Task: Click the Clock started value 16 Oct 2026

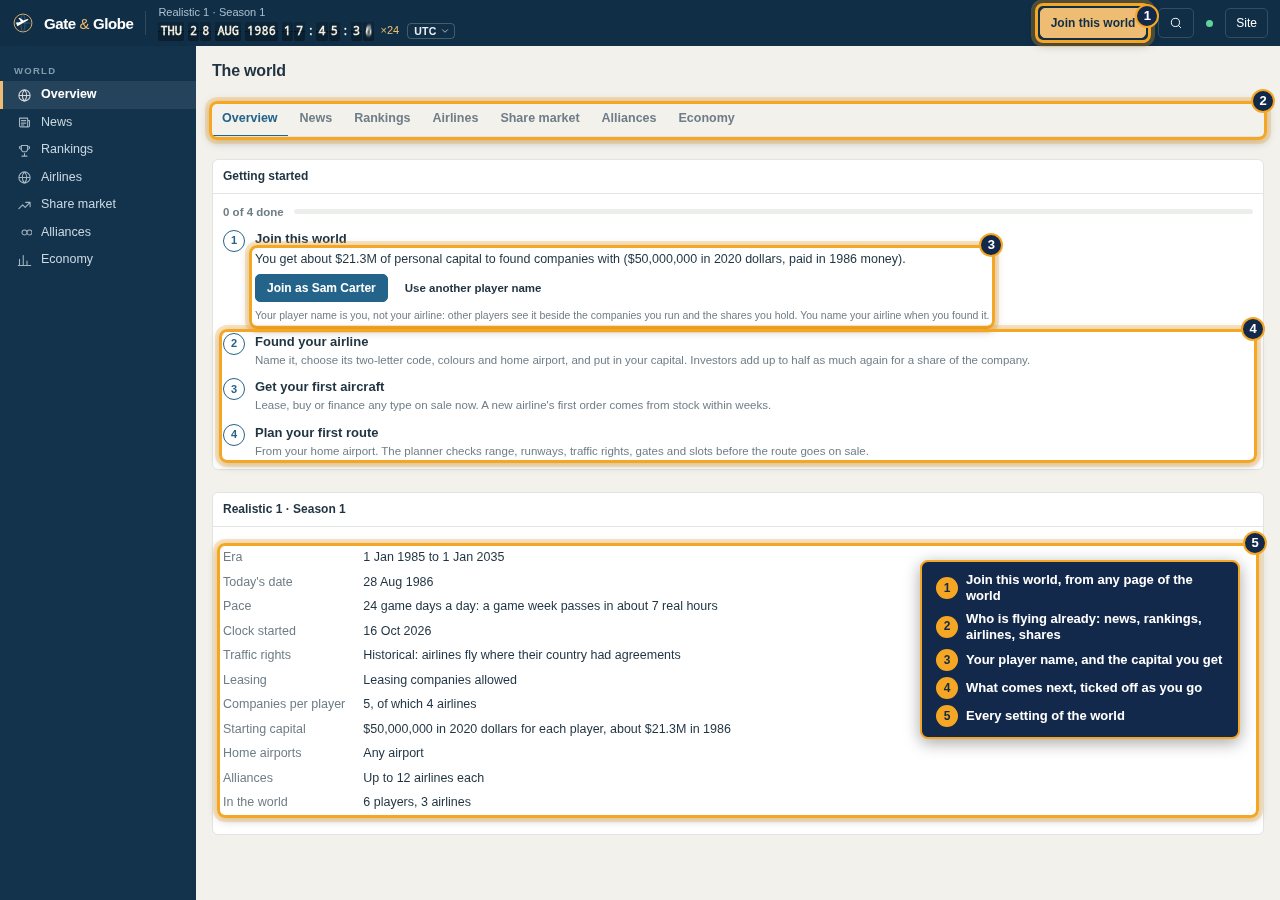Action: tap(397, 631)
